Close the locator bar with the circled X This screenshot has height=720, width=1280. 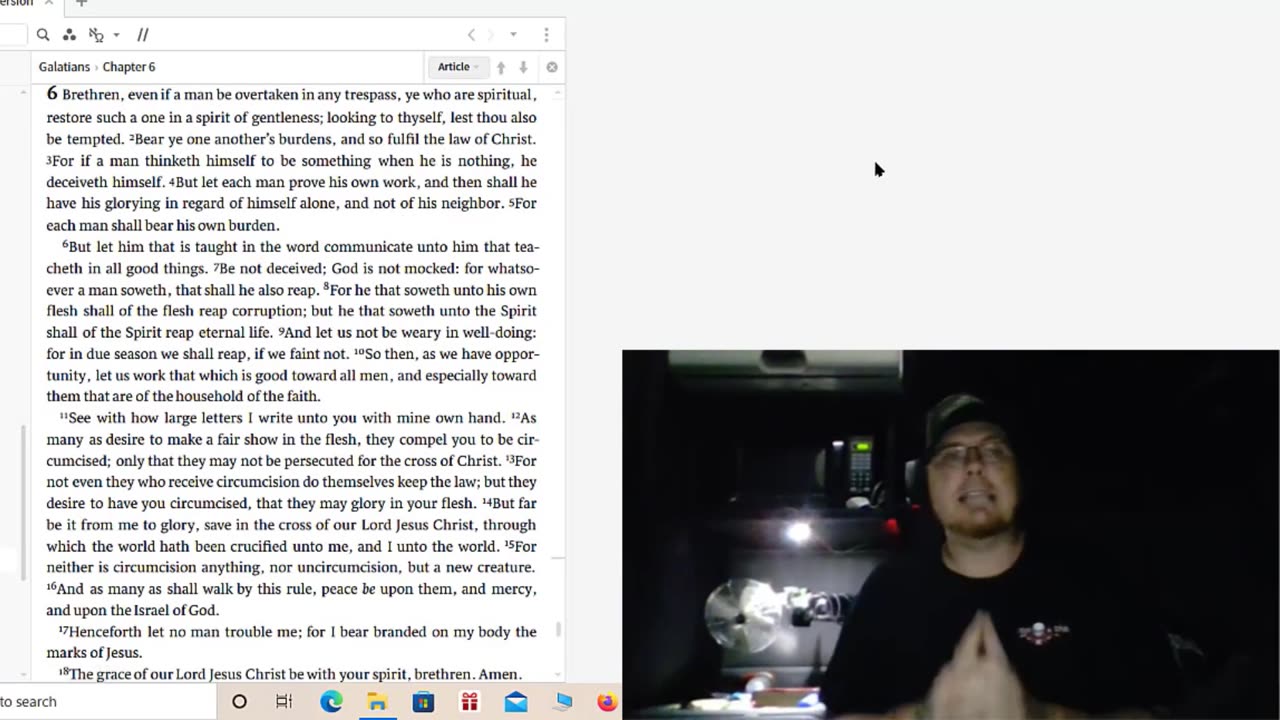click(552, 67)
